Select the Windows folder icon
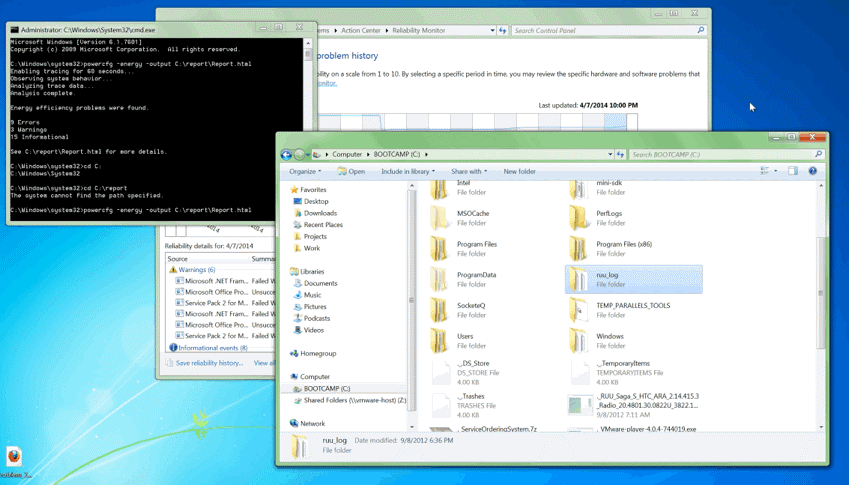The height and width of the screenshot is (485, 849). (x=579, y=341)
